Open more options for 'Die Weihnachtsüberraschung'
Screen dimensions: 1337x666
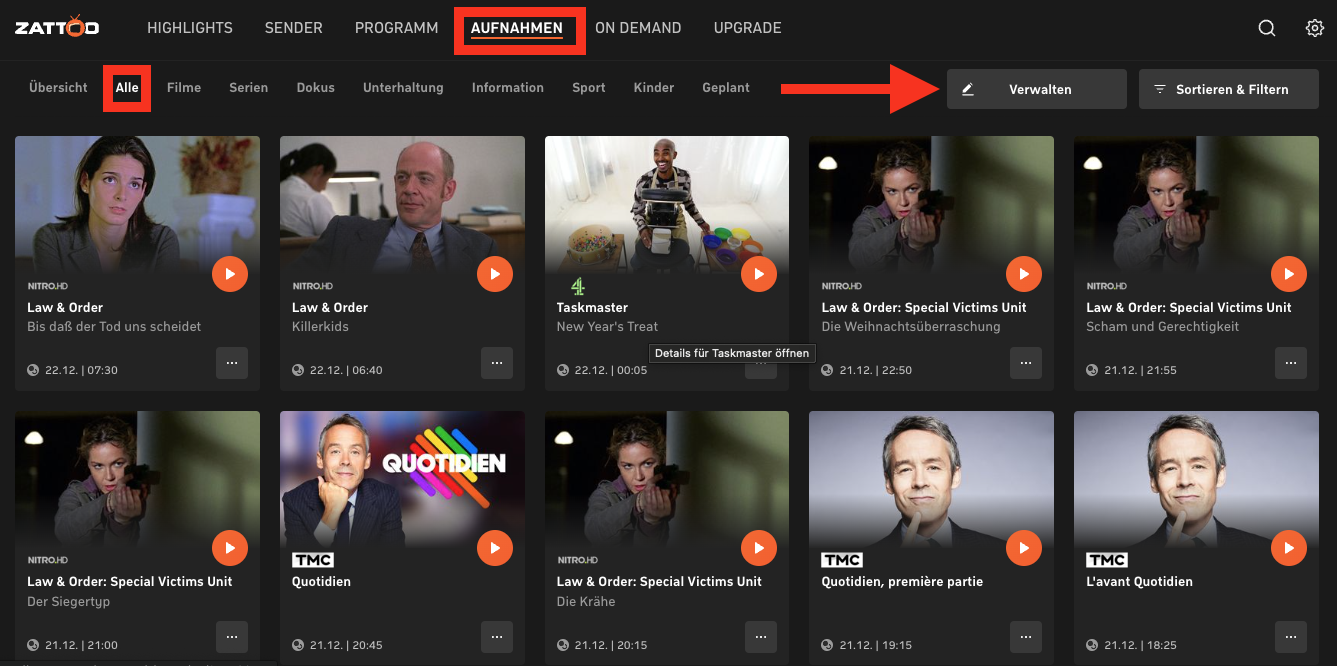tap(1026, 363)
